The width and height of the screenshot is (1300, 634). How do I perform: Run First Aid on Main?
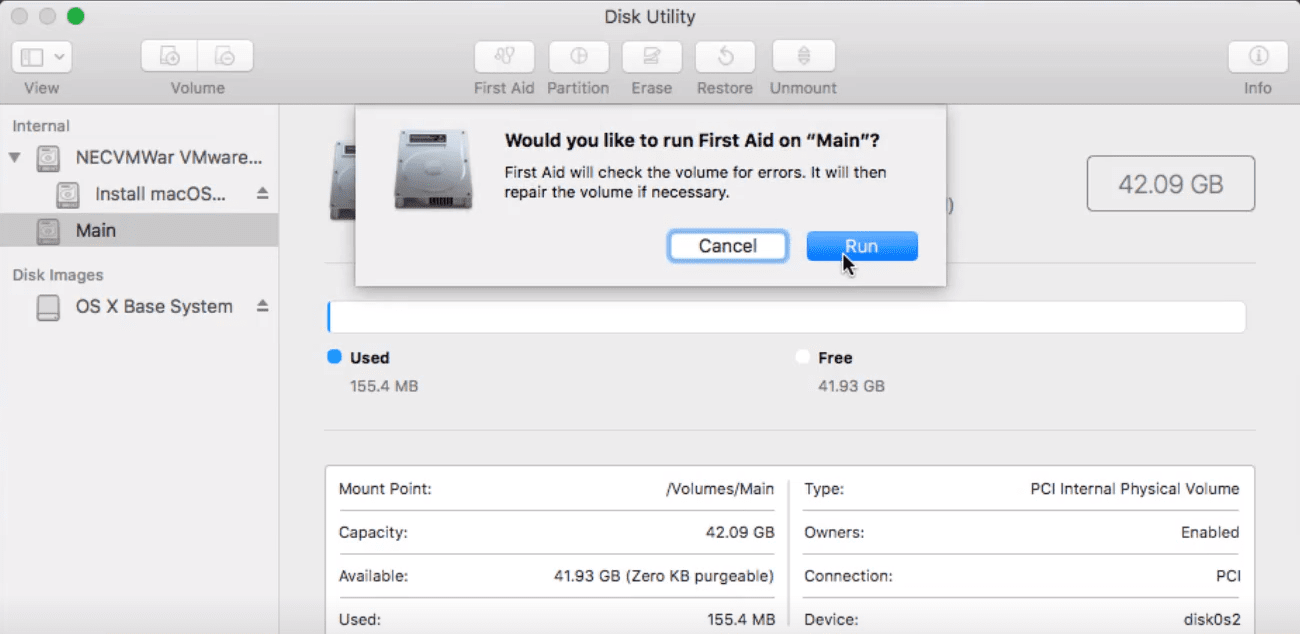click(862, 246)
